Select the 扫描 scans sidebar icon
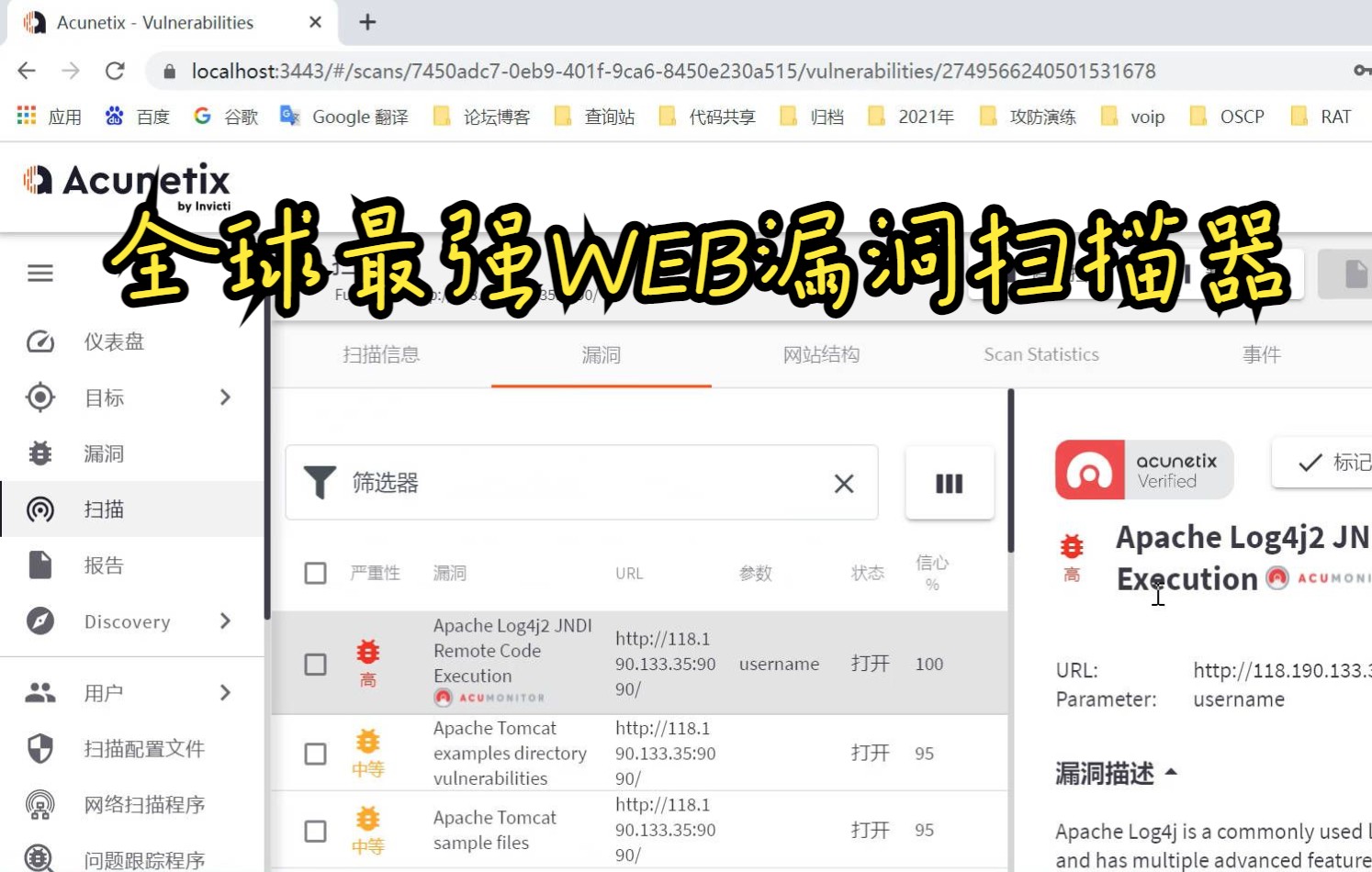The height and width of the screenshot is (872, 1372). (x=40, y=509)
